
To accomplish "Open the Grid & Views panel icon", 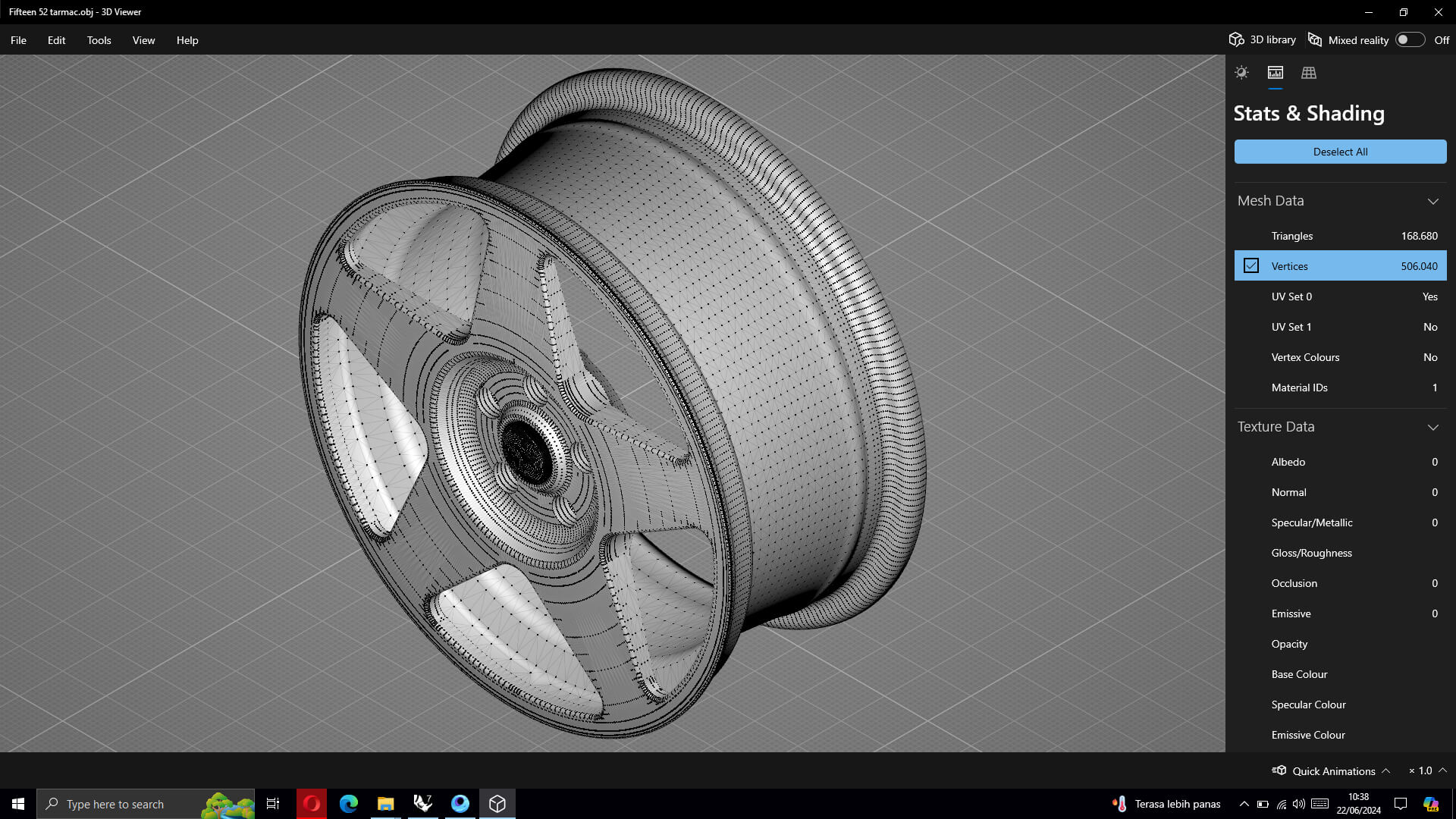I will (1309, 73).
